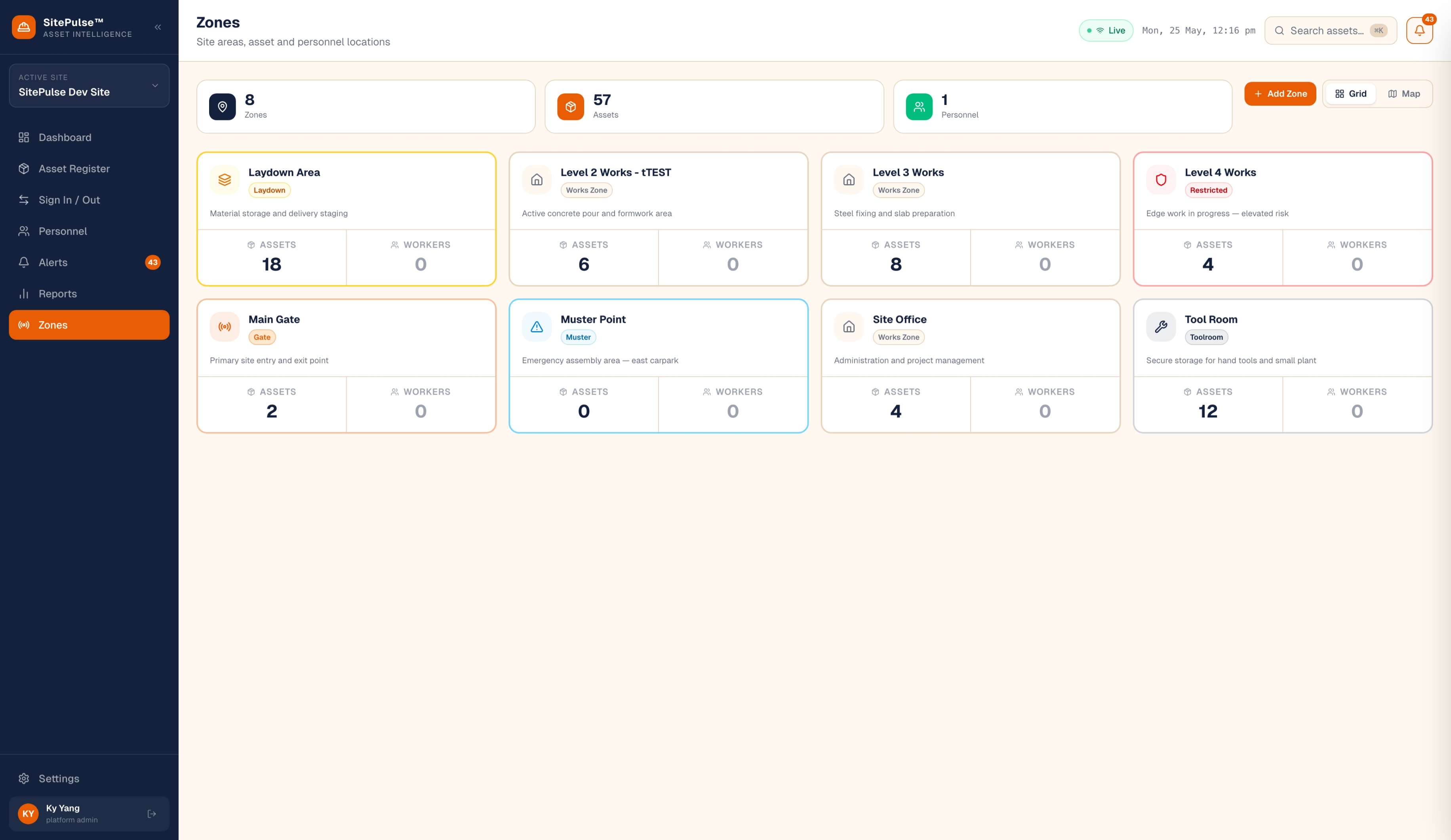Click Site Office assets count 4

click(x=896, y=411)
